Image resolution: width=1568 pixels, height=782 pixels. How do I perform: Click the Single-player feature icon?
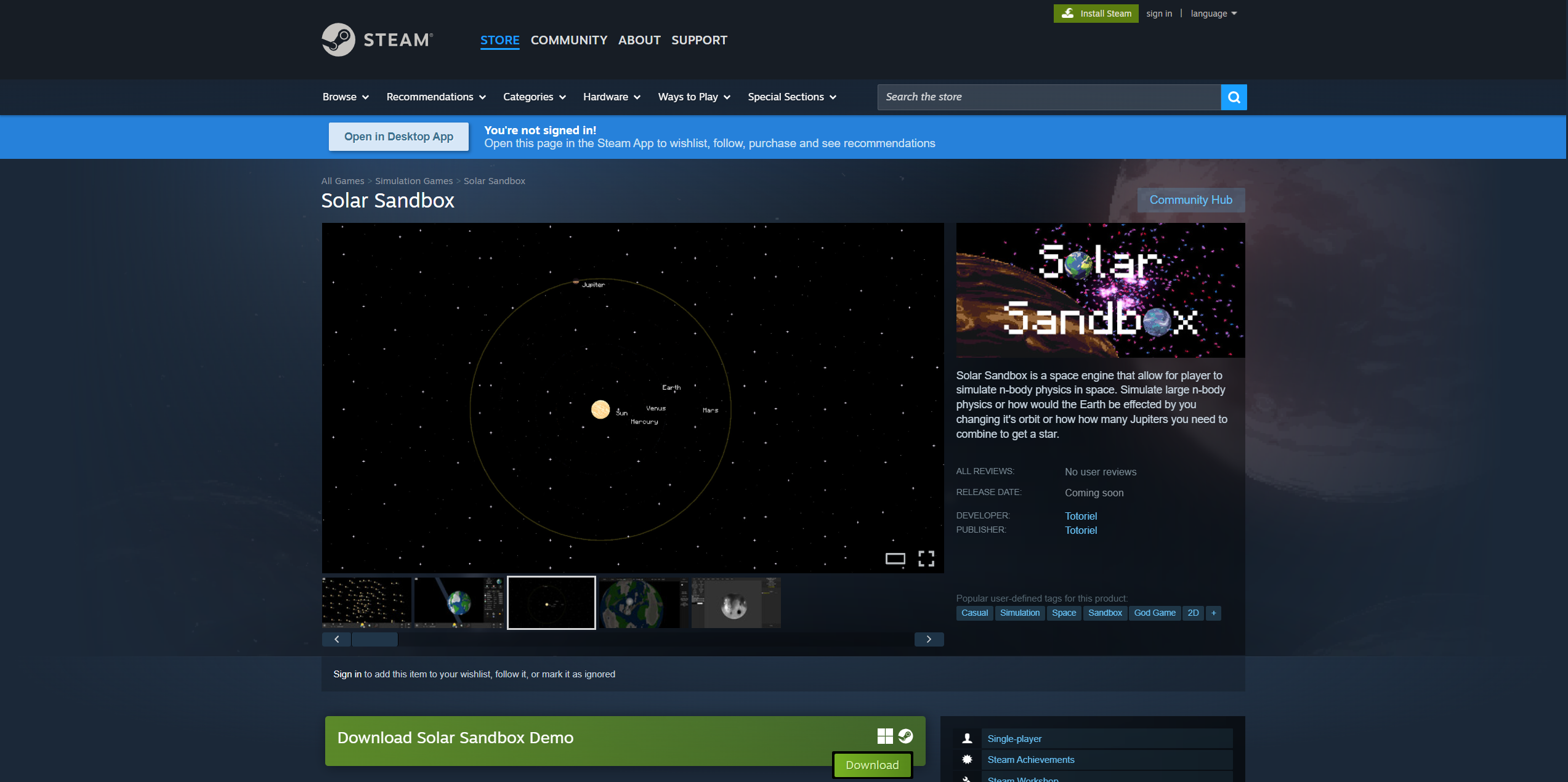click(x=967, y=738)
